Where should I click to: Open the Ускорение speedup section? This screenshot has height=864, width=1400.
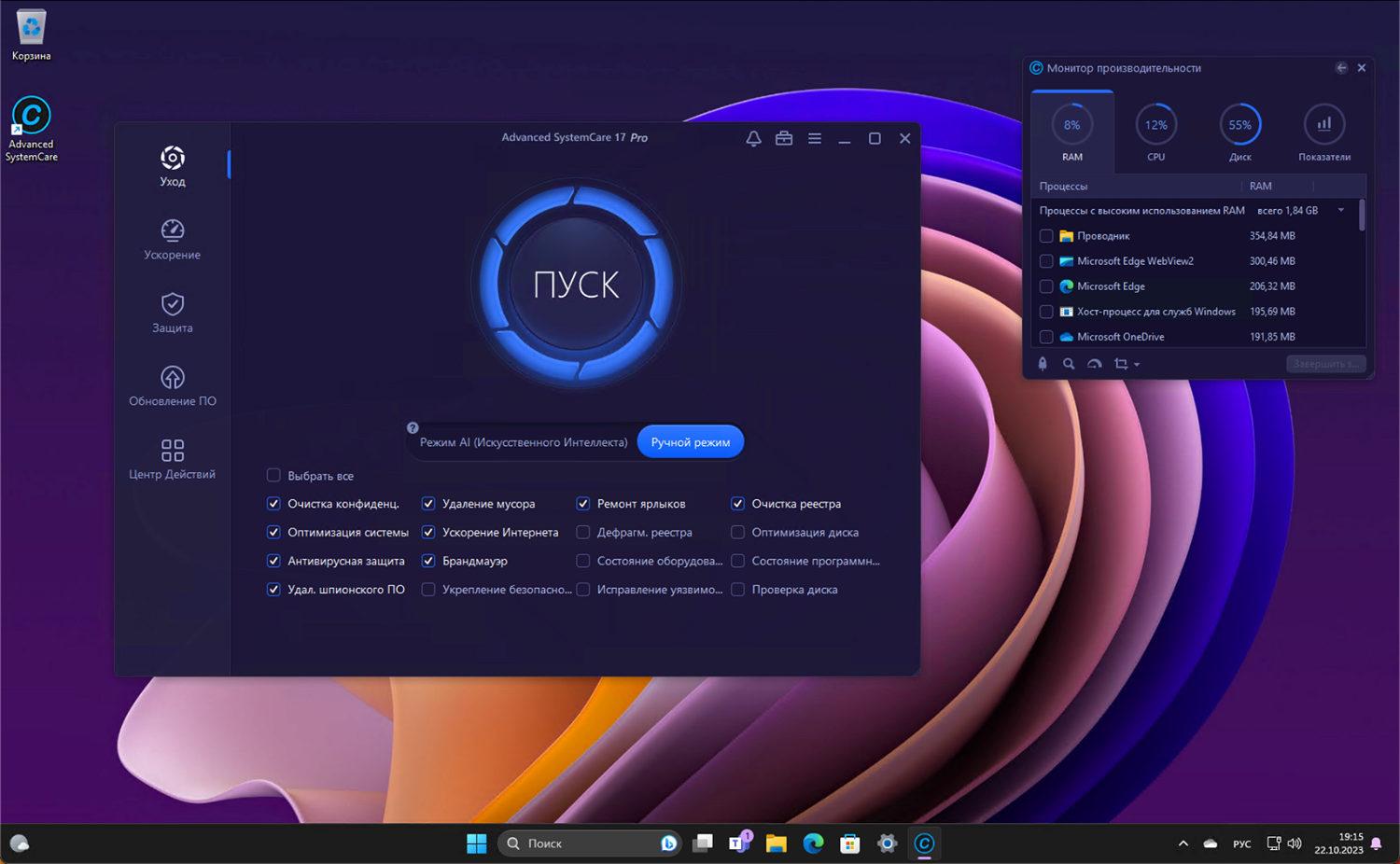(x=173, y=239)
